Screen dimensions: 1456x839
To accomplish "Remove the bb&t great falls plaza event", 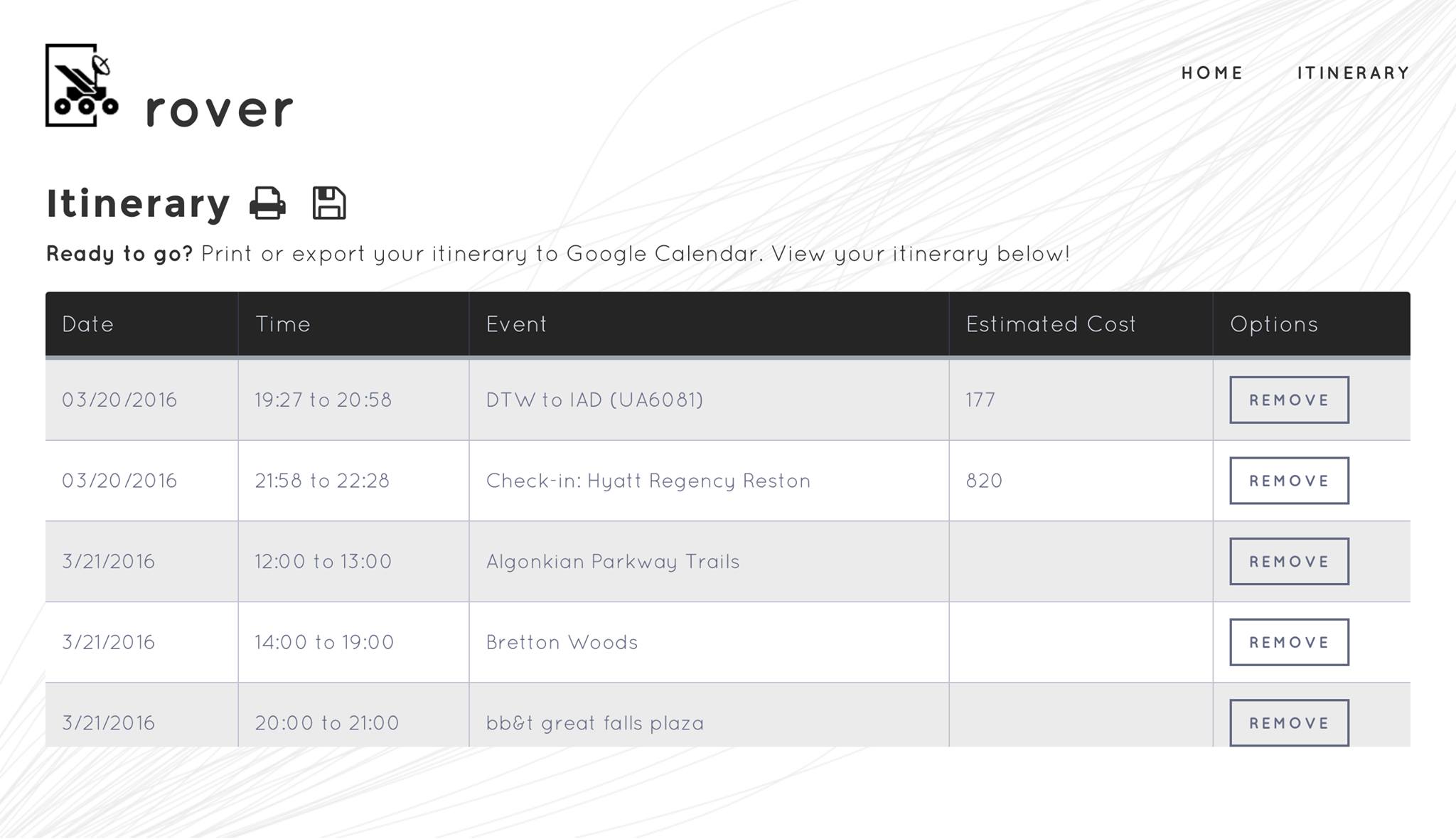I will tap(1289, 722).
